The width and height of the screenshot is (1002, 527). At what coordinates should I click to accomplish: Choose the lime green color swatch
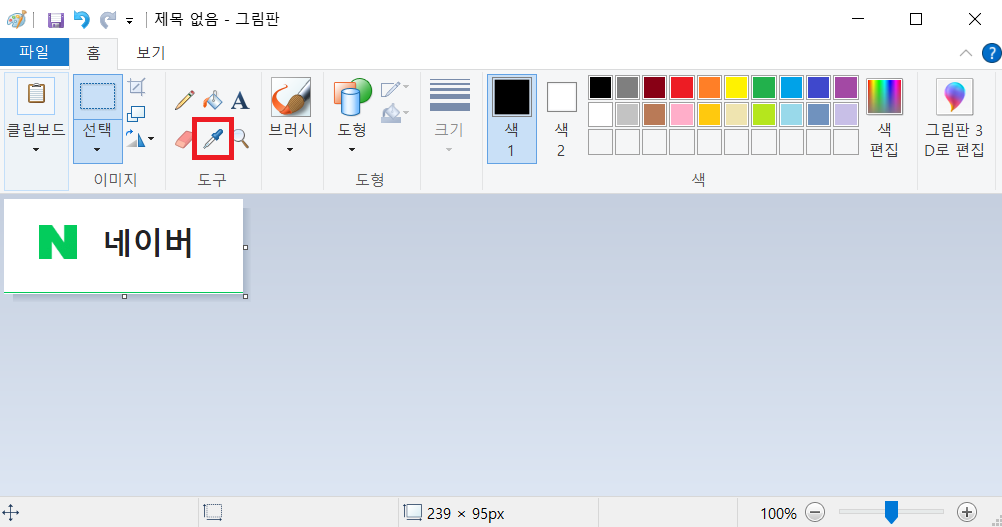coord(764,114)
